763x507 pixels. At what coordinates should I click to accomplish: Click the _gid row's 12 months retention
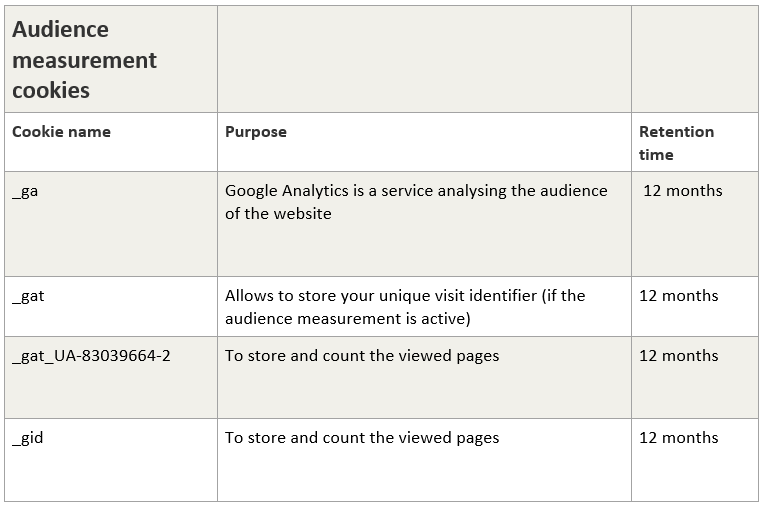pyautogui.click(x=678, y=438)
